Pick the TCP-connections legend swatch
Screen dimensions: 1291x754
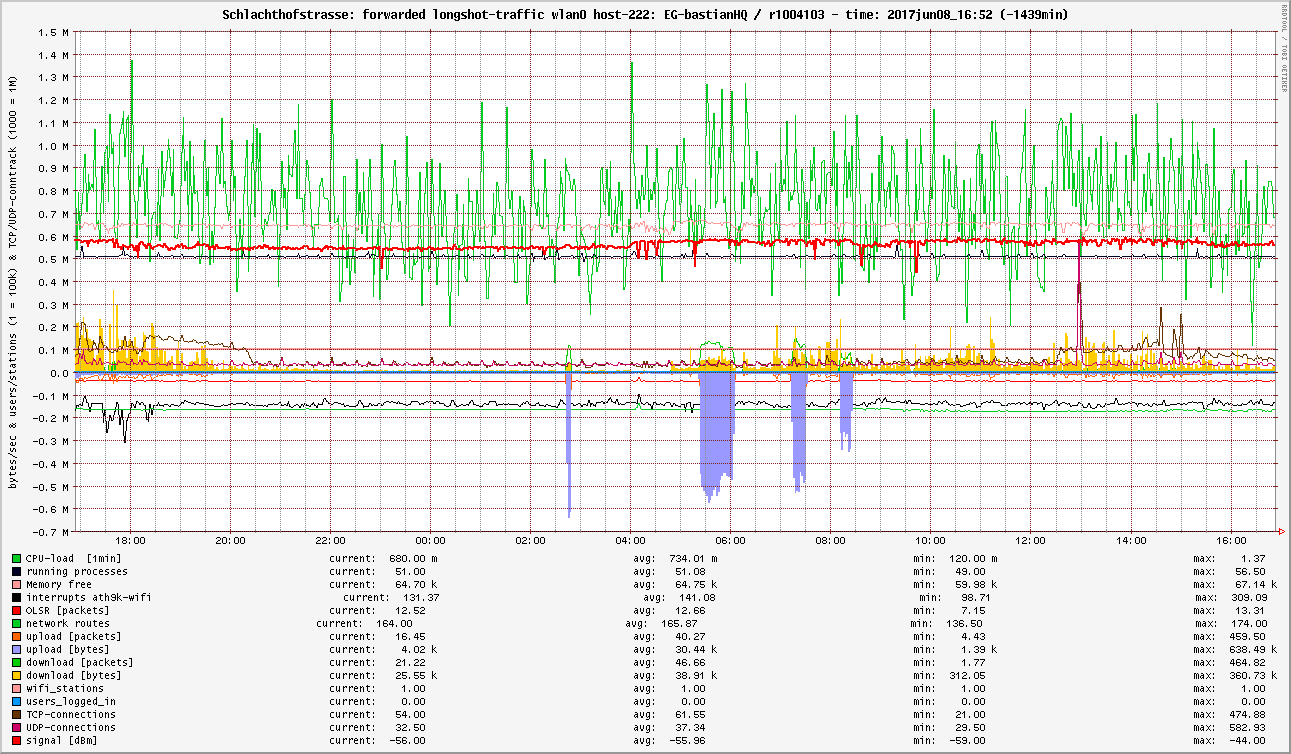click(x=16, y=714)
